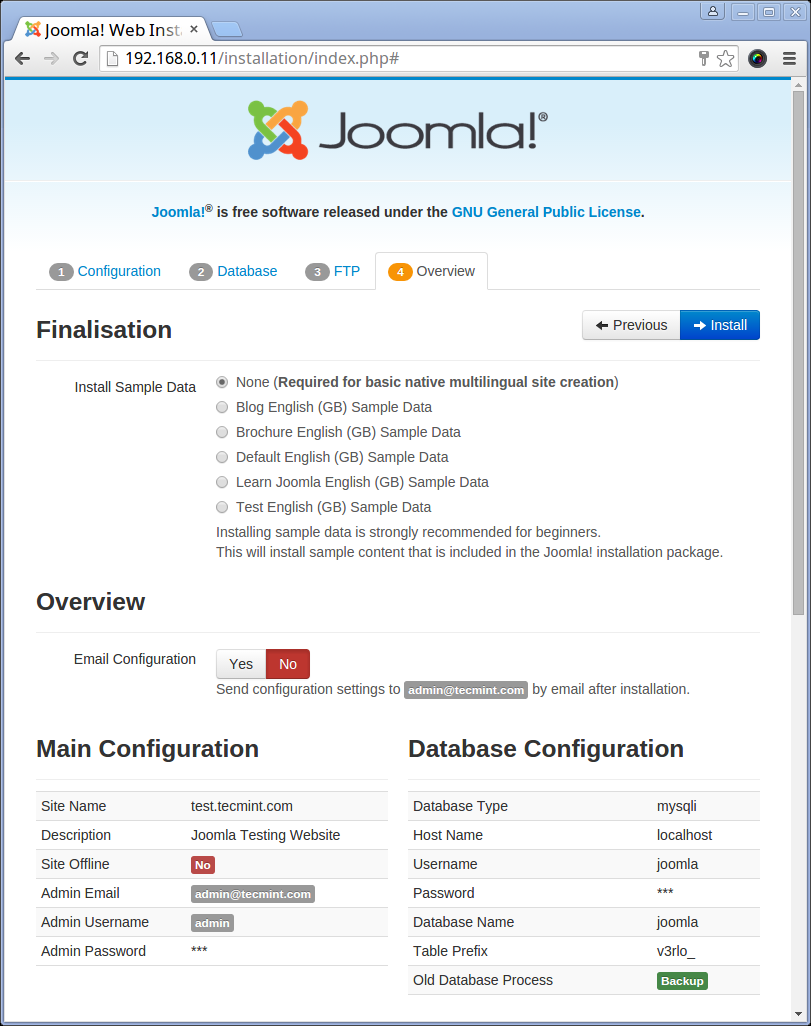Bookmark page with star icon
The image size is (811, 1026).
[725, 59]
